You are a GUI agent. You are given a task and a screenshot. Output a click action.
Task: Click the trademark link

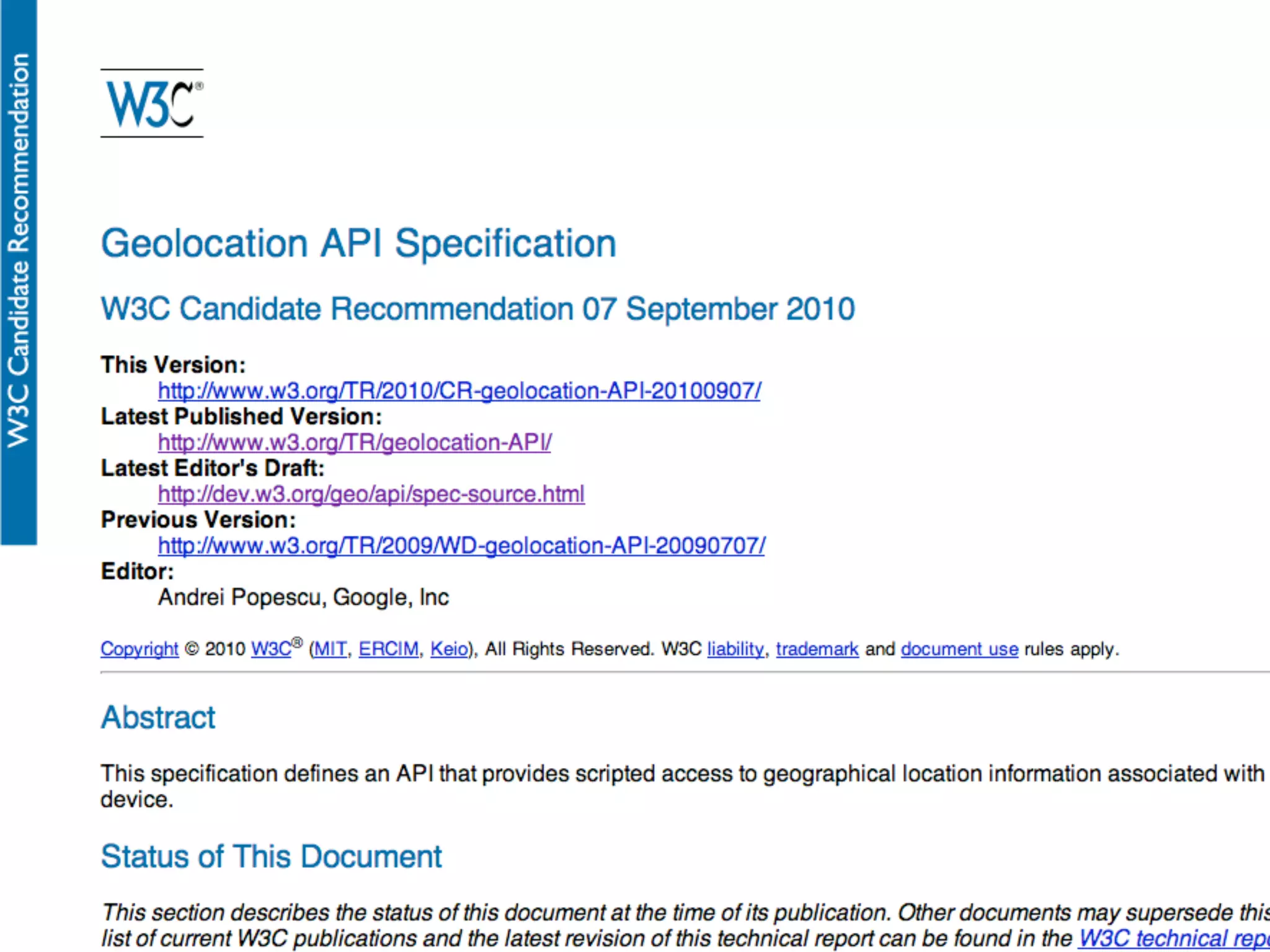click(817, 649)
